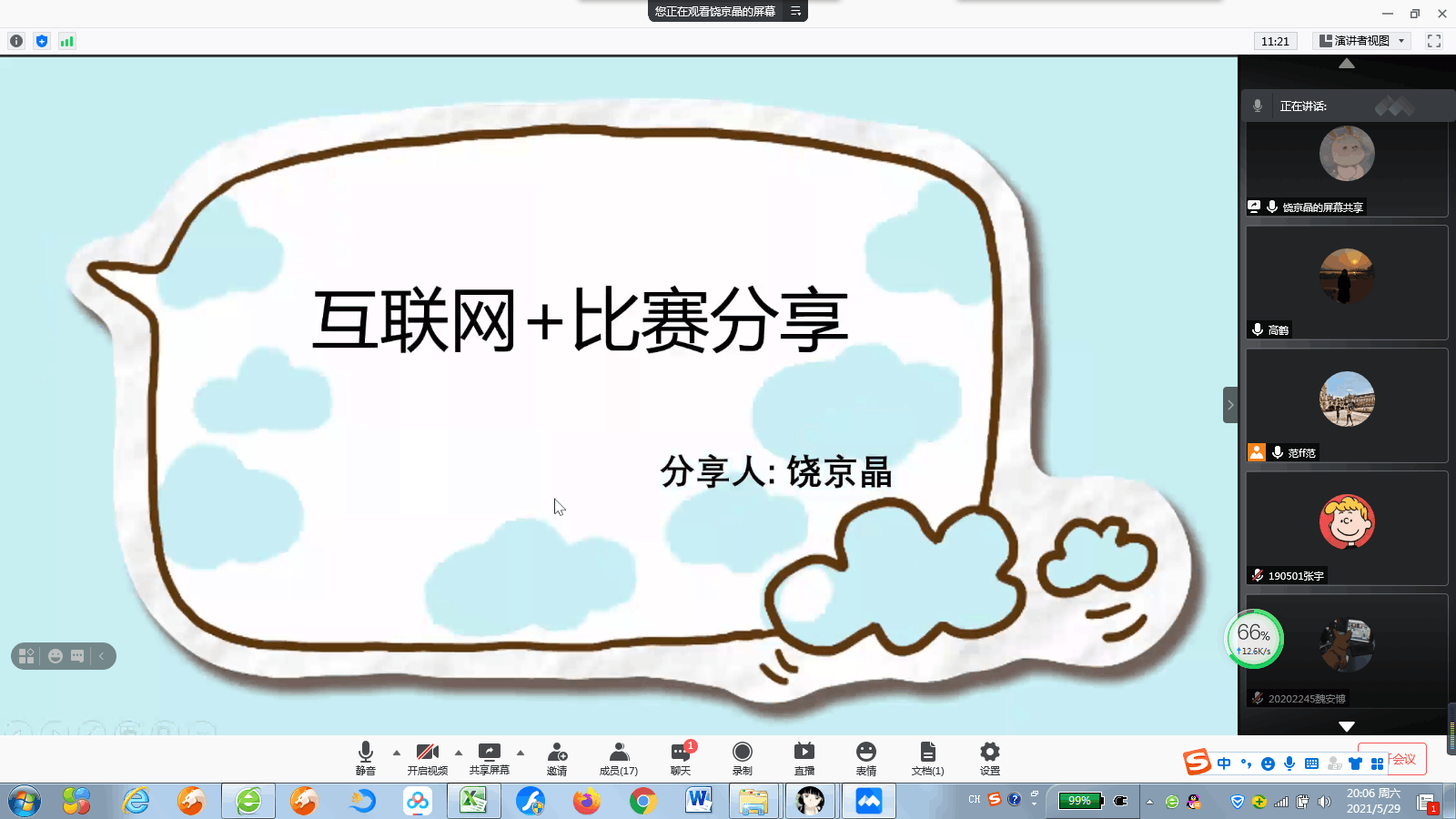This screenshot has width=1456, height=819.
Task: Open the members list 成员(17)
Action: point(619,757)
